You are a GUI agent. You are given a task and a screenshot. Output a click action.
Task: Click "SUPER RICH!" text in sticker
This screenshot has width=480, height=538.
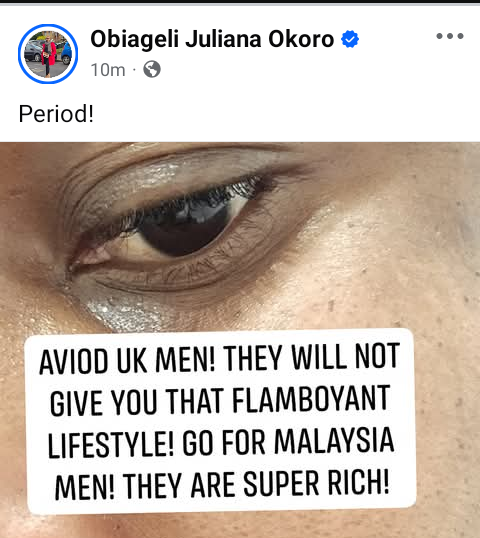point(316,483)
